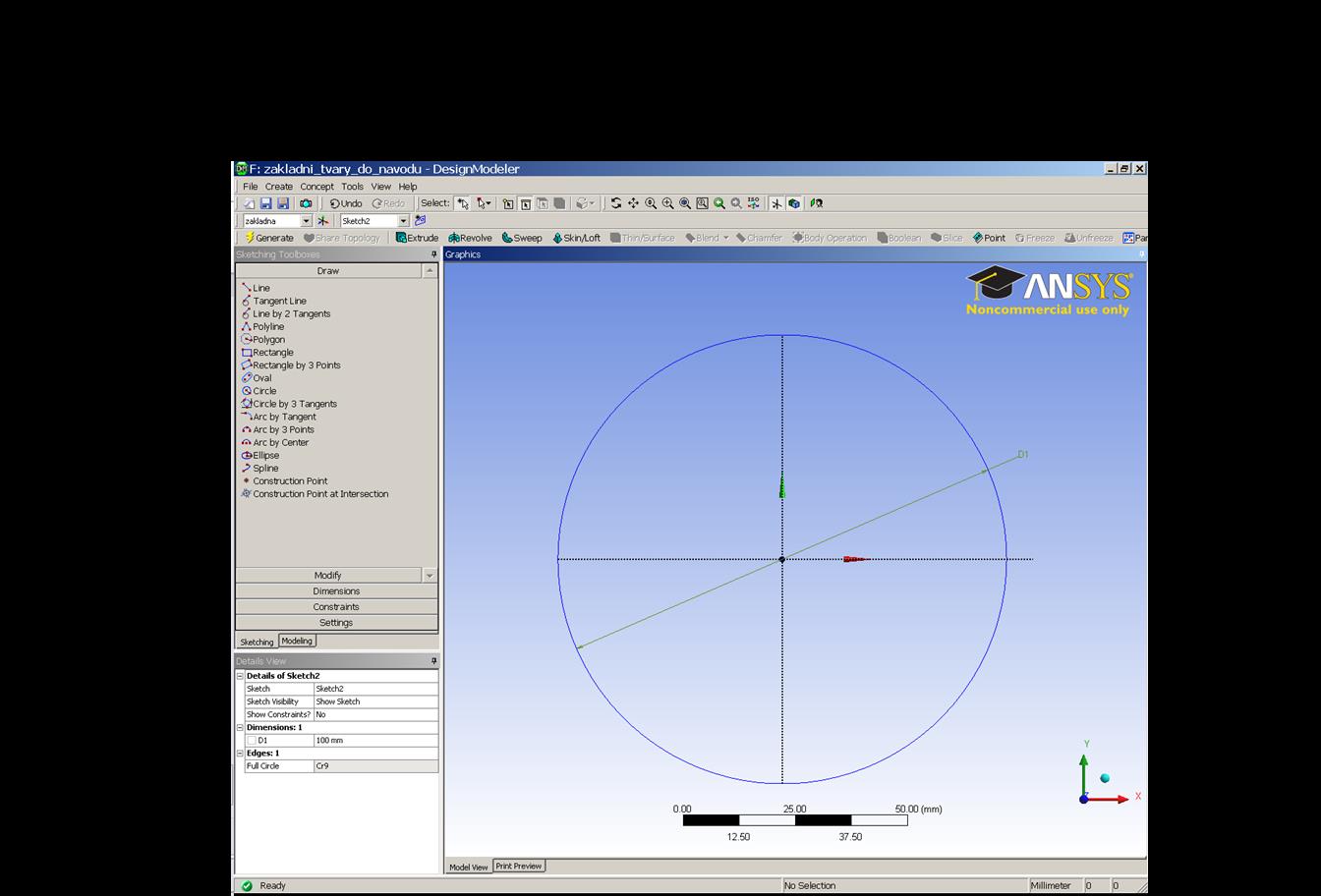Select the Circle draw tool
The image size is (1321, 896).
pyautogui.click(x=258, y=390)
